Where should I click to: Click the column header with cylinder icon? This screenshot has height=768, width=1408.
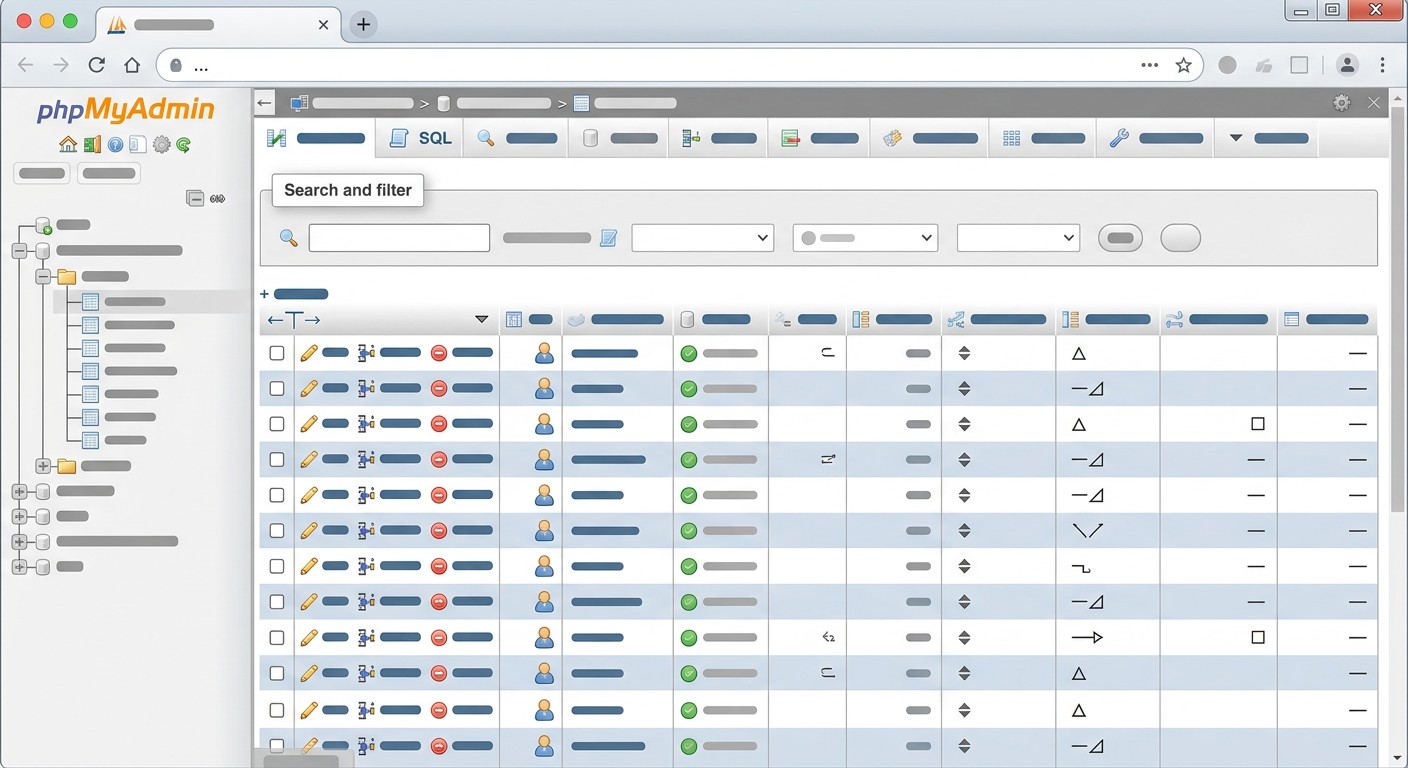point(720,320)
